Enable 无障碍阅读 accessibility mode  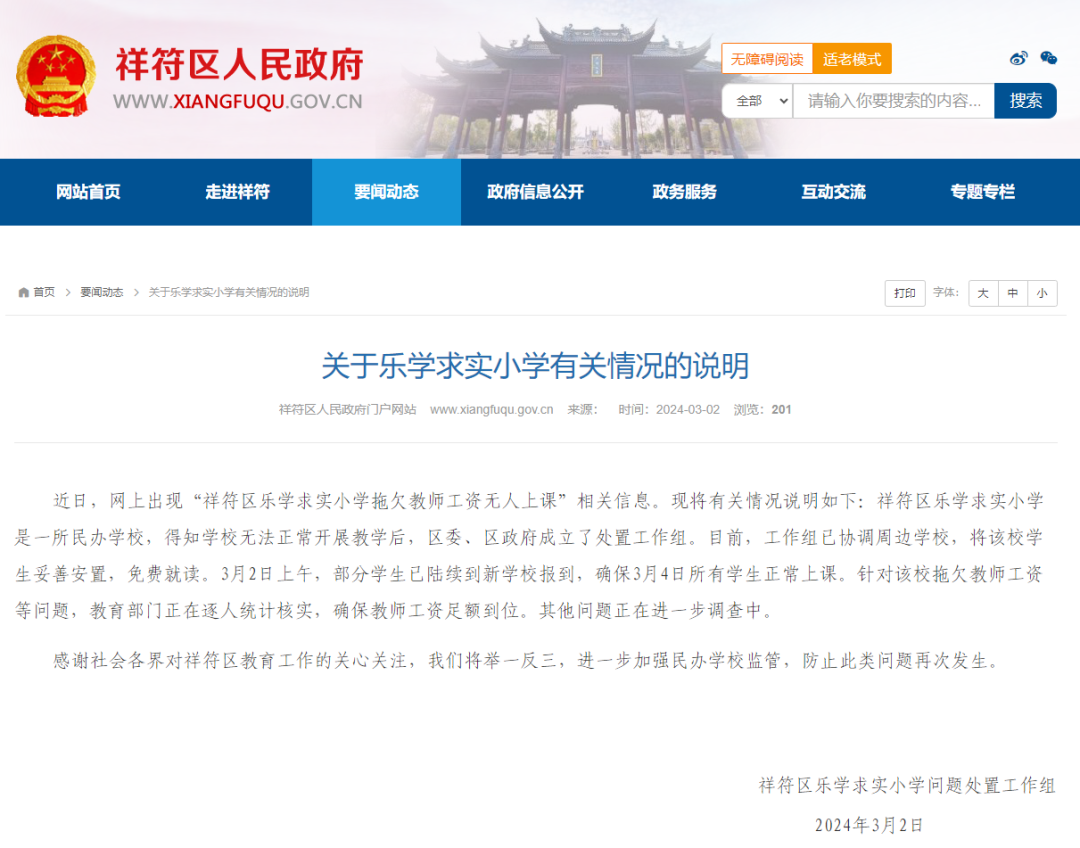[767, 59]
